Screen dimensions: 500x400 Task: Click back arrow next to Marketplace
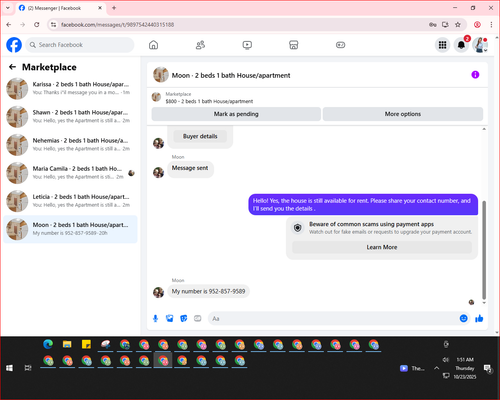pos(12,67)
